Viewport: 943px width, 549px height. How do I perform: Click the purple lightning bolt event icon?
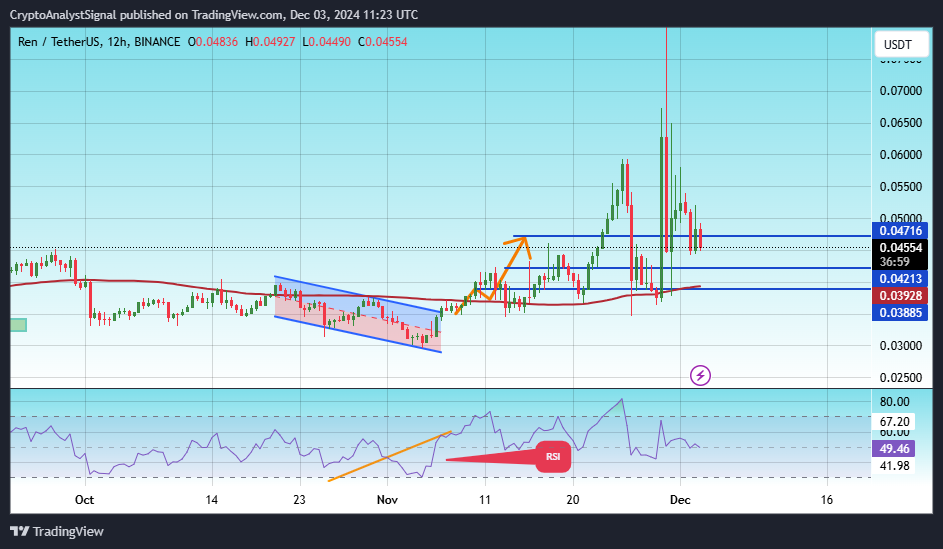pos(700,376)
